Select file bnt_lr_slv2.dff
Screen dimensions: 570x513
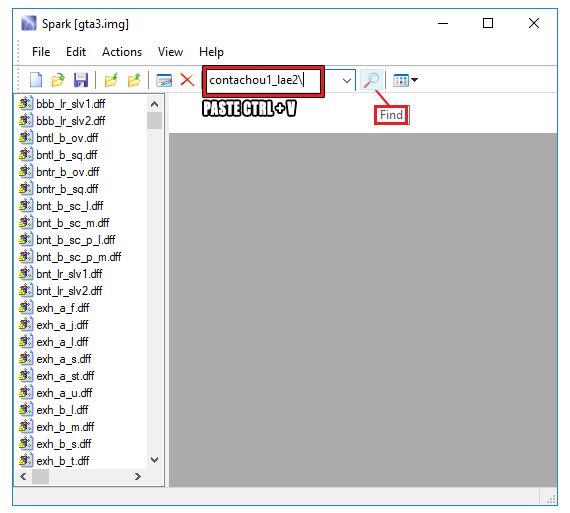point(69,291)
